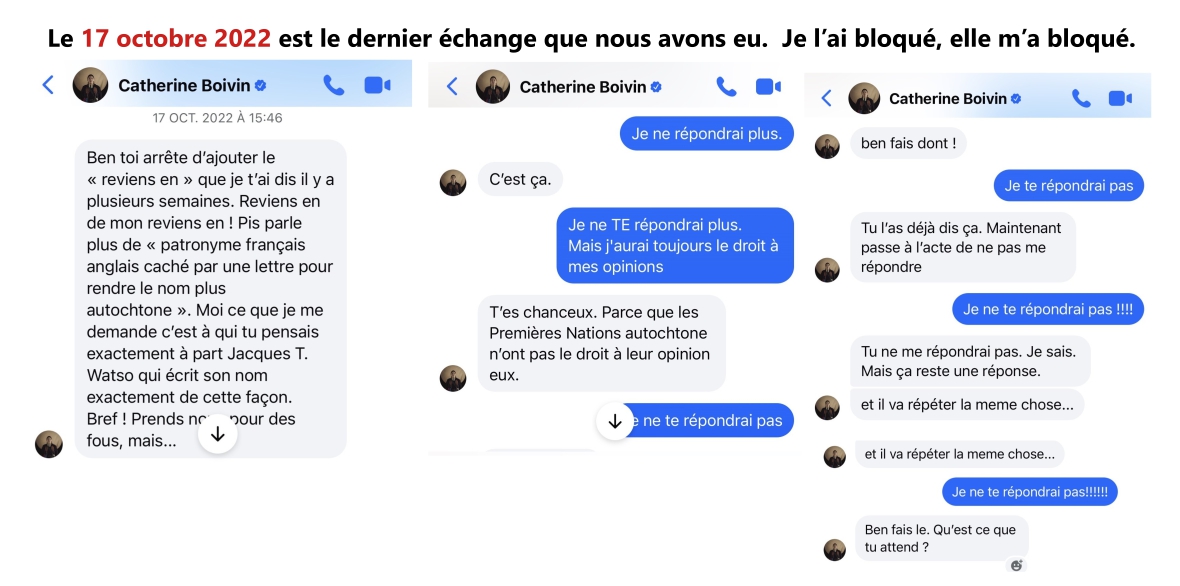This screenshot has height=586, width=1180.
Task: Select the message 'Je ne répondrai plus.'
Action: pyautogui.click(x=706, y=132)
